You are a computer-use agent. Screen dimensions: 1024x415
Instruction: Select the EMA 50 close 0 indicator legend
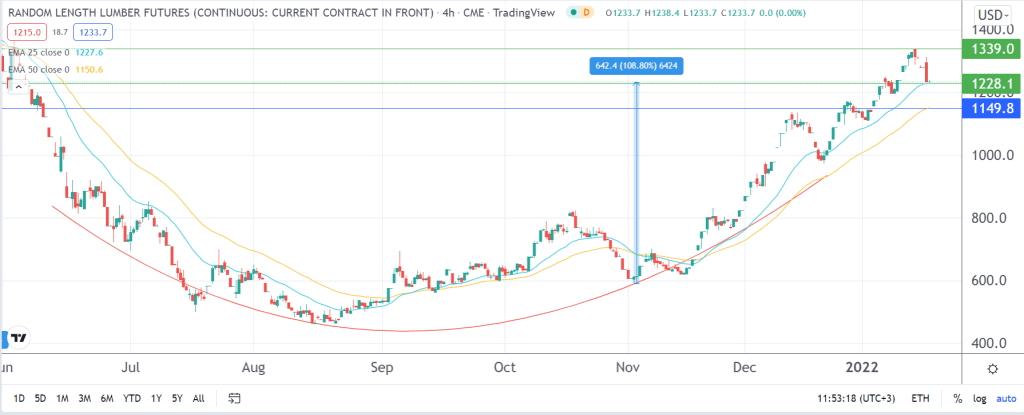point(37,70)
